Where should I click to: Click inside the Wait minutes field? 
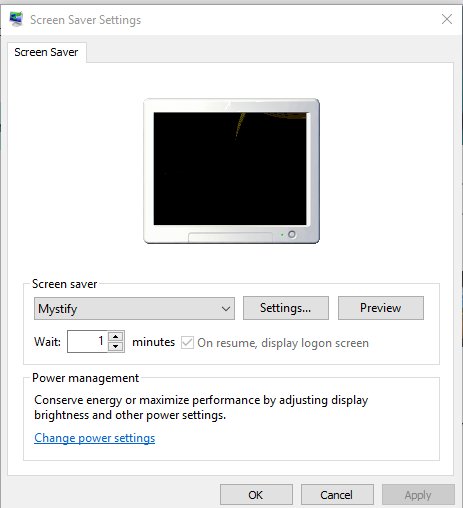coord(87,341)
